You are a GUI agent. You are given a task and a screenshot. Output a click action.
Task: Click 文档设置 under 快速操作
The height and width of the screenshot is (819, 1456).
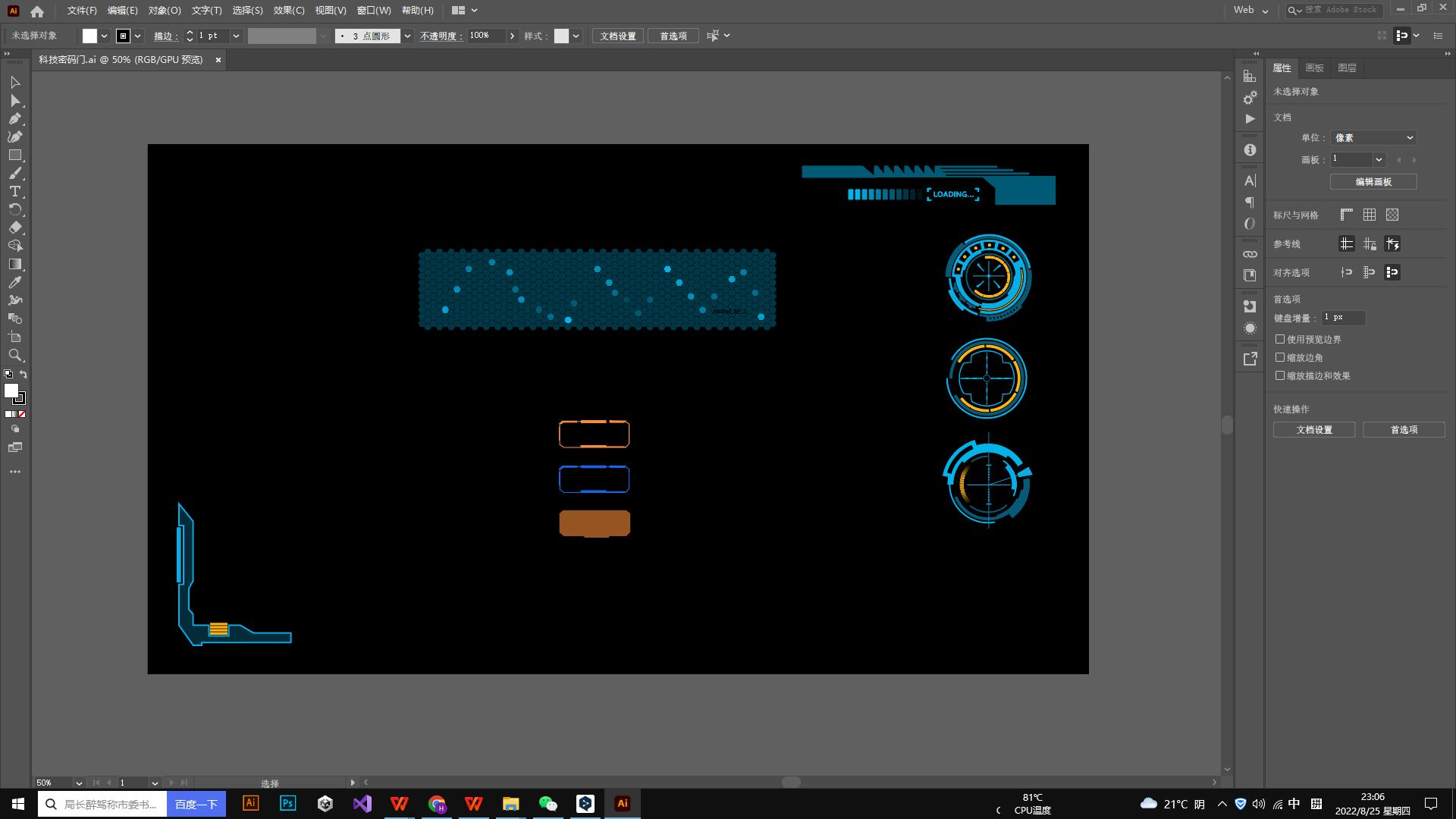point(1314,430)
